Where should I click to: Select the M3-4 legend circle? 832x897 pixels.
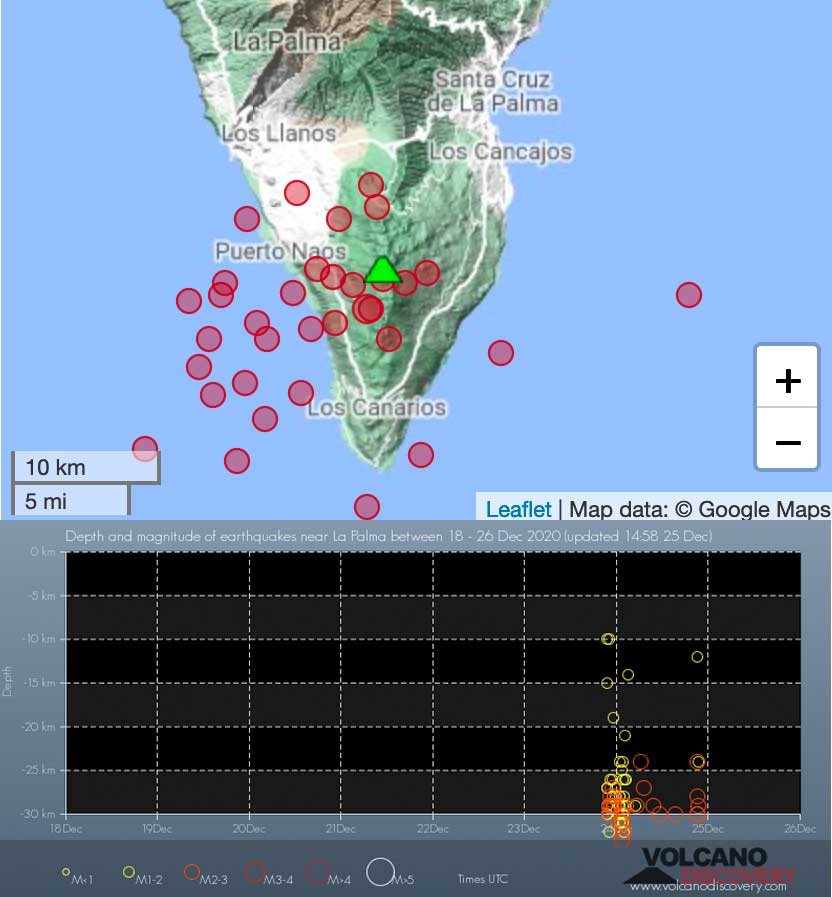pos(254,872)
